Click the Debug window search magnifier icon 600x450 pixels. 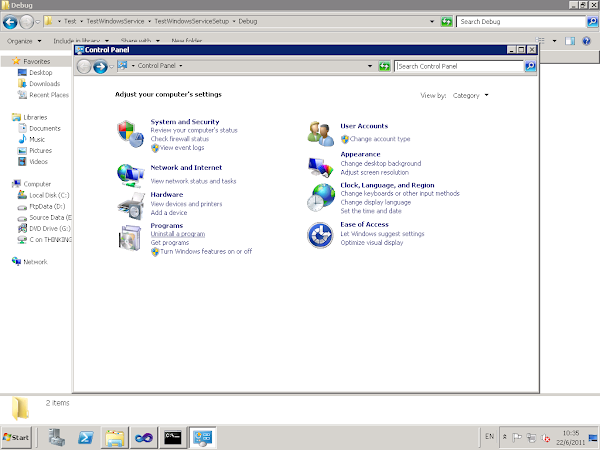592,22
